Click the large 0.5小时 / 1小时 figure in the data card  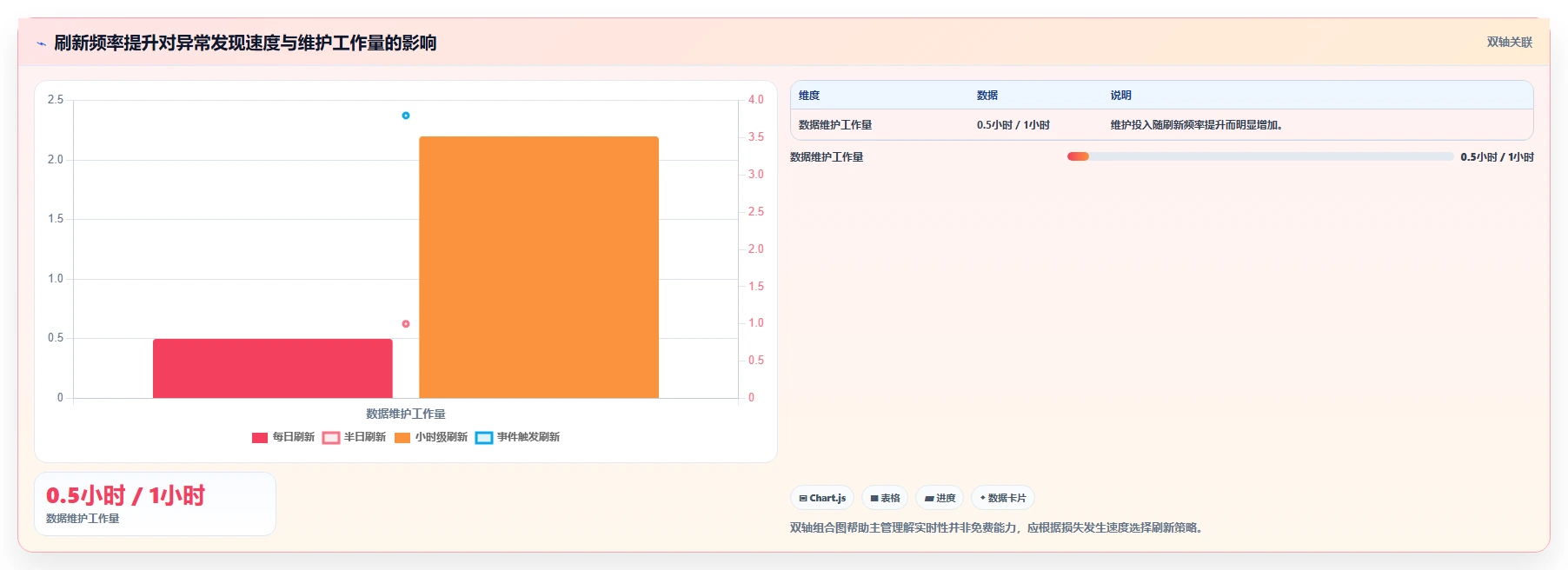click(125, 496)
